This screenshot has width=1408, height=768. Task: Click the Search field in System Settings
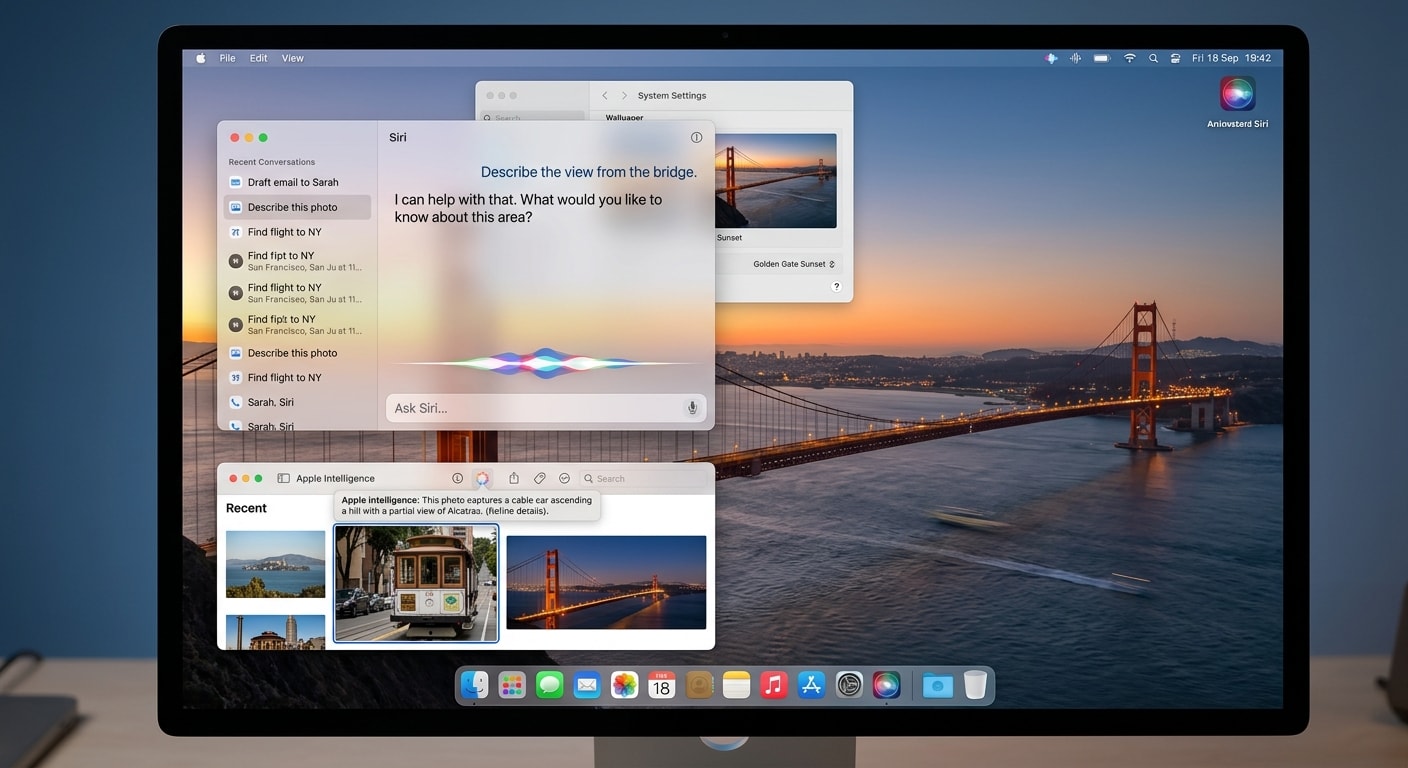coord(532,118)
